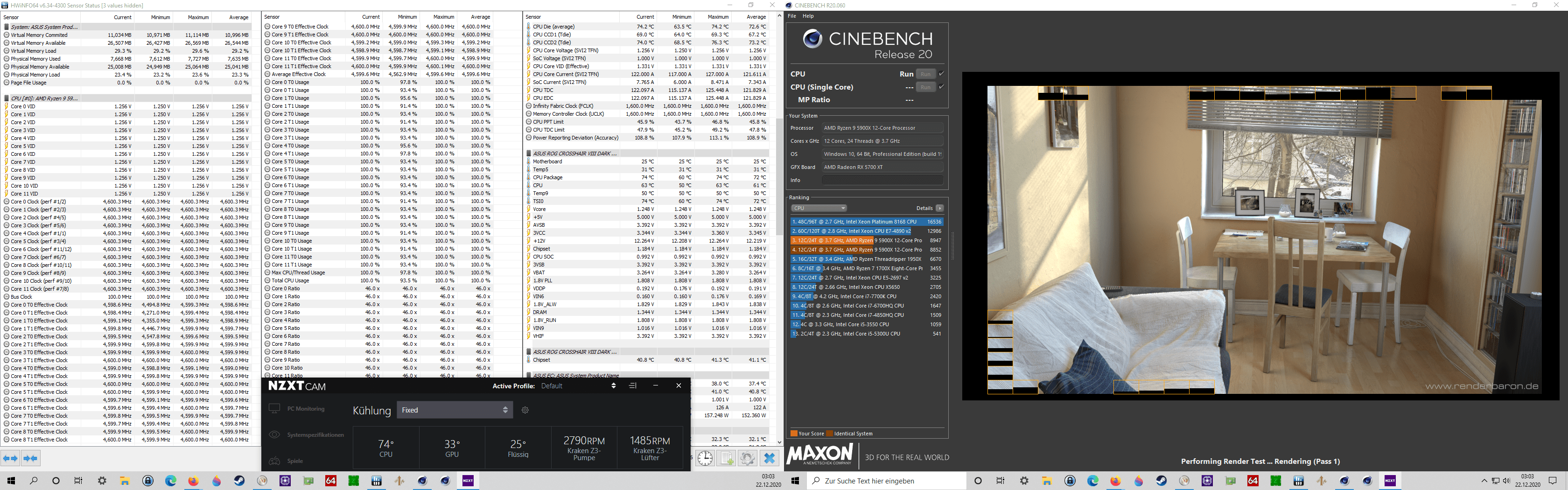Viewport: 1568px width, 490px height.
Task: Select the 25° Flüssig temperature tile
Action: [518, 448]
